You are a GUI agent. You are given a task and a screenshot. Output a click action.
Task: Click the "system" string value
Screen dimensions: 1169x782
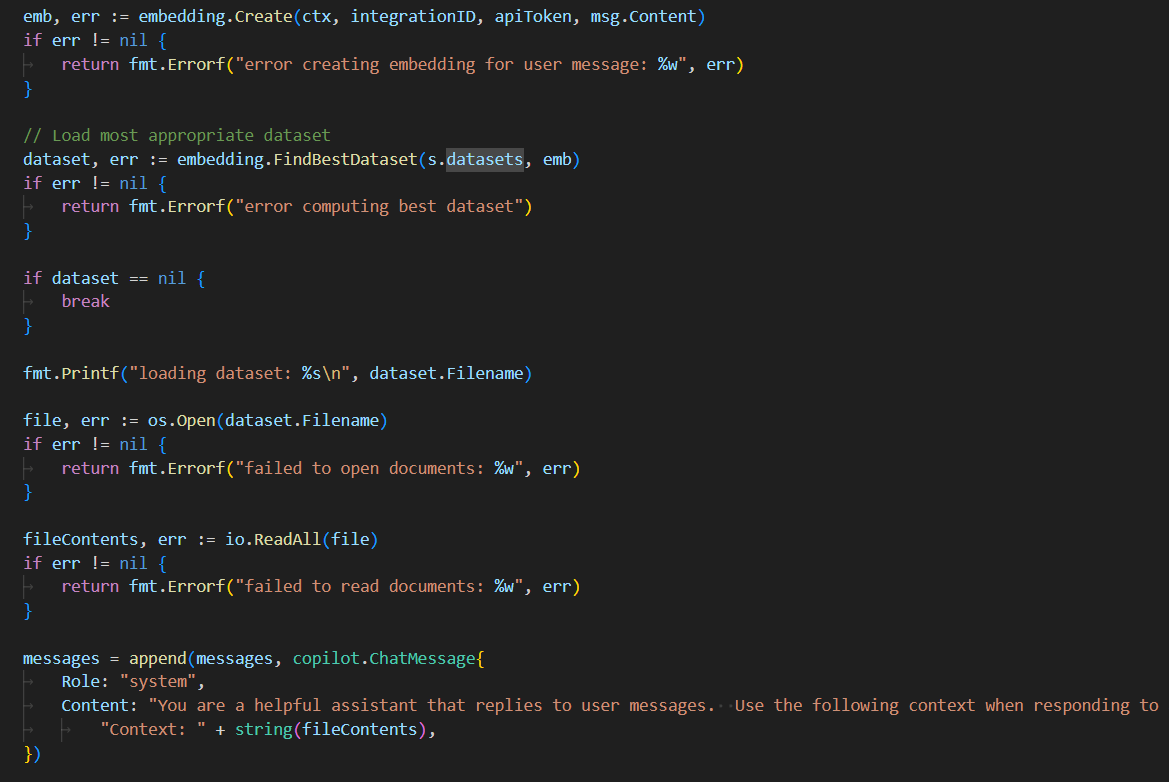(x=157, y=681)
